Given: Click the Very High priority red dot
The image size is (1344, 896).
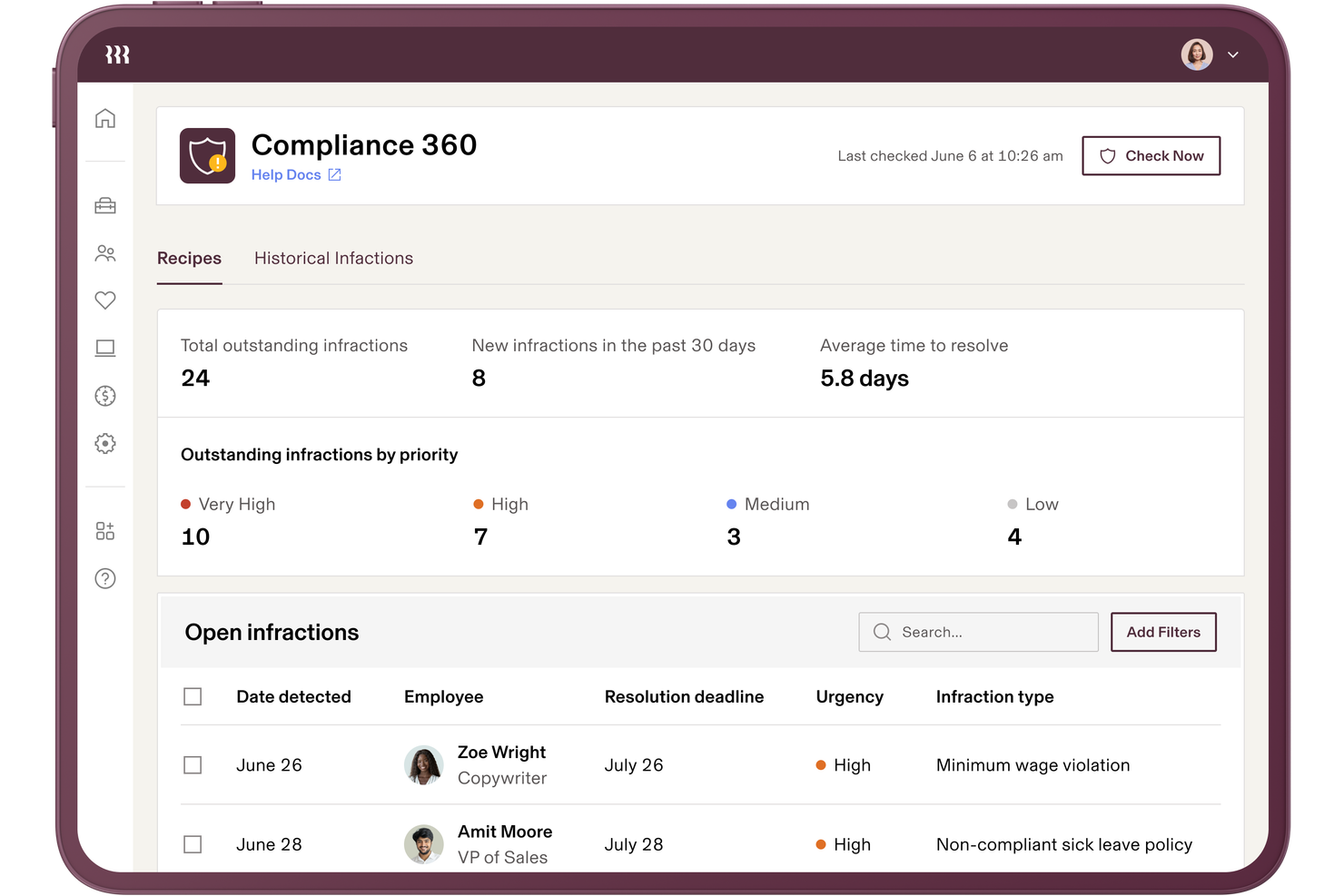Looking at the screenshot, I should [x=185, y=504].
